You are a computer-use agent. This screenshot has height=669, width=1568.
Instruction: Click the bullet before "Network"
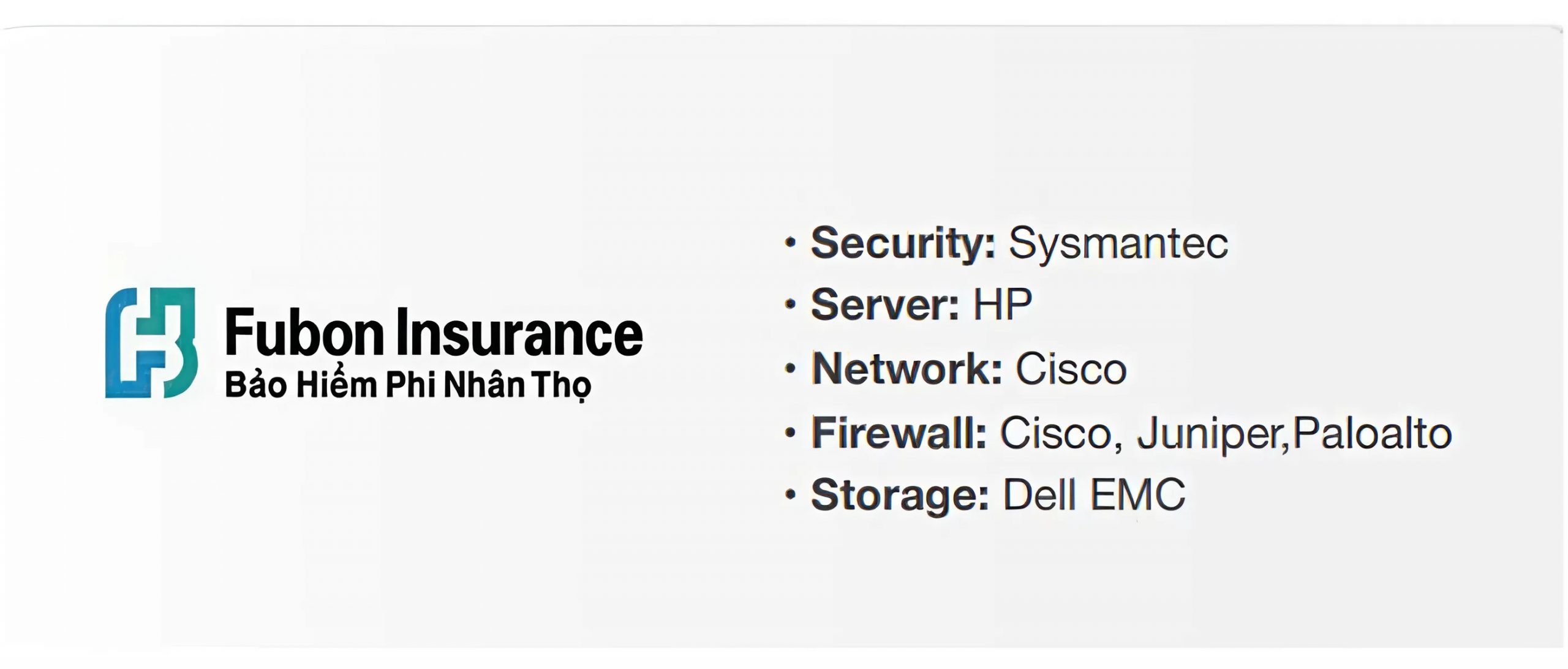pyautogui.click(x=791, y=369)
